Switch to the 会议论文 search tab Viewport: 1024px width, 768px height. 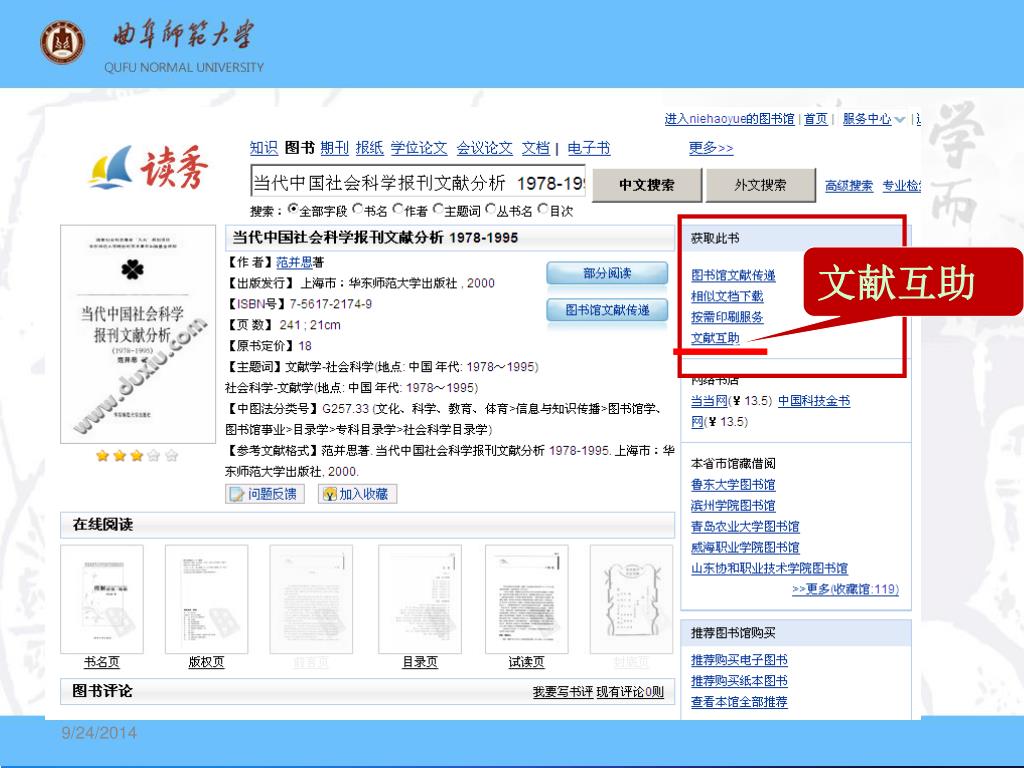[x=485, y=148]
